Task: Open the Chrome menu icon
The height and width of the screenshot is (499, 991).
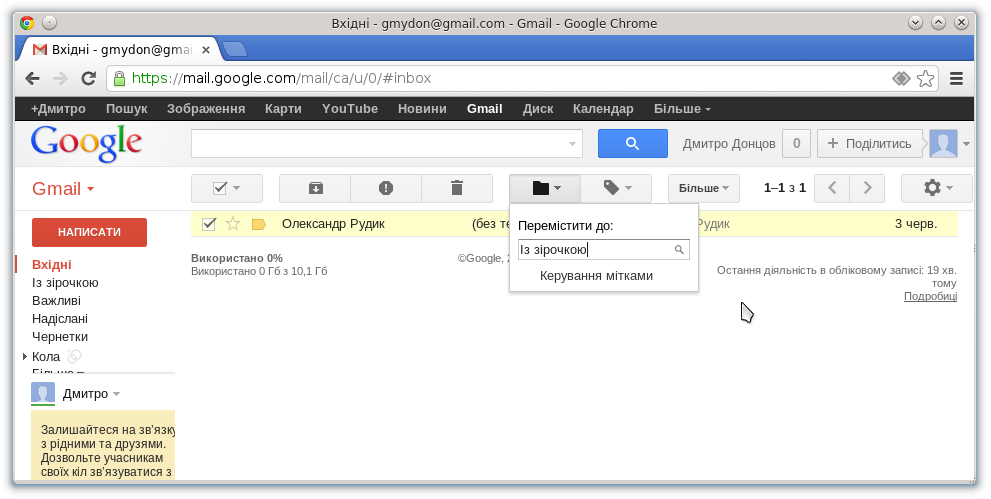Action: [957, 78]
